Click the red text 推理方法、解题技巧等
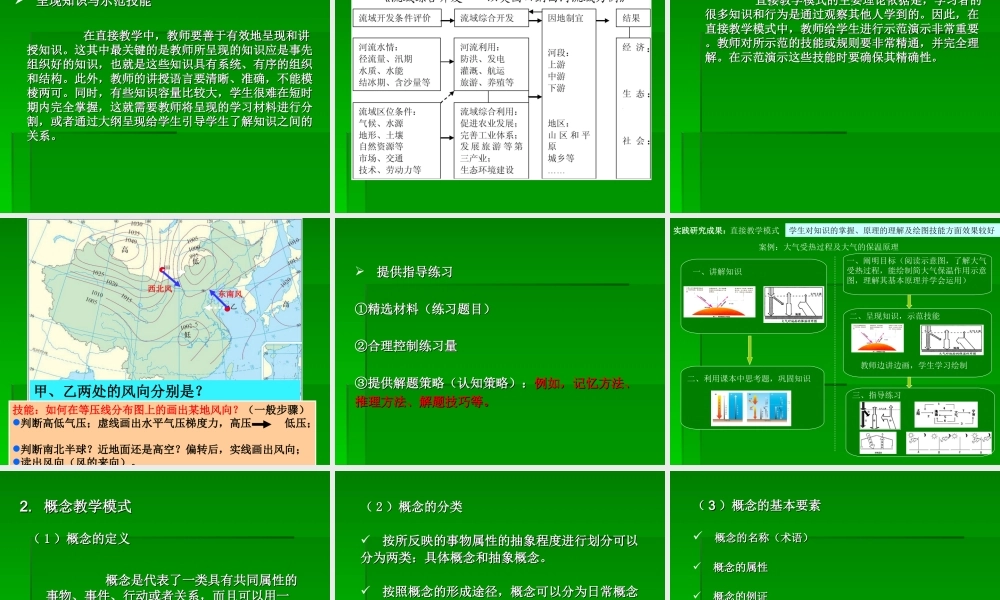This screenshot has height=600, width=1000. point(423,402)
